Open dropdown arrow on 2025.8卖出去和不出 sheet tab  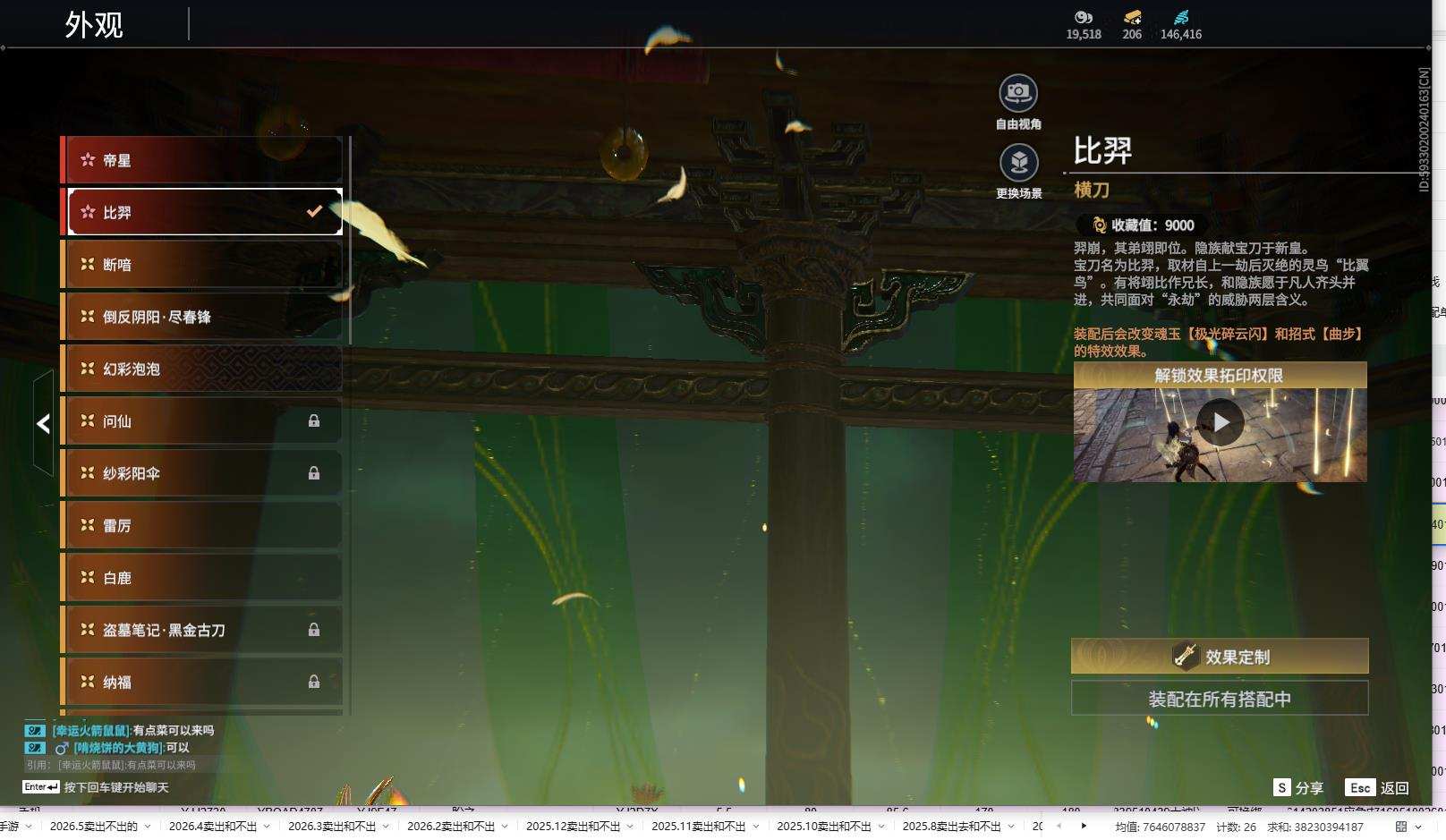1010,827
